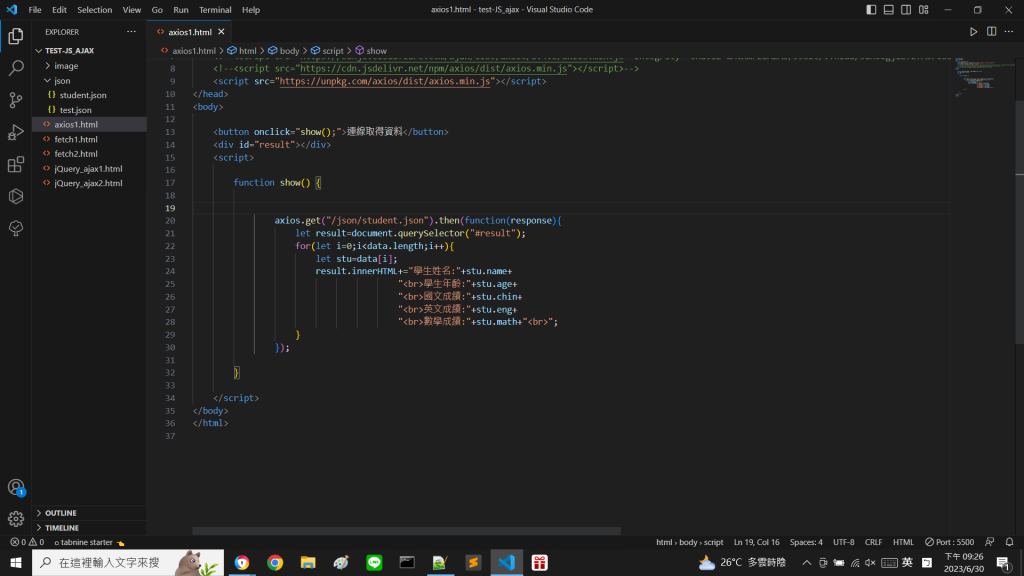This screenshot has width=1024, height=576.
Task: Close the axios1.html tab
Action: point(221,31)
